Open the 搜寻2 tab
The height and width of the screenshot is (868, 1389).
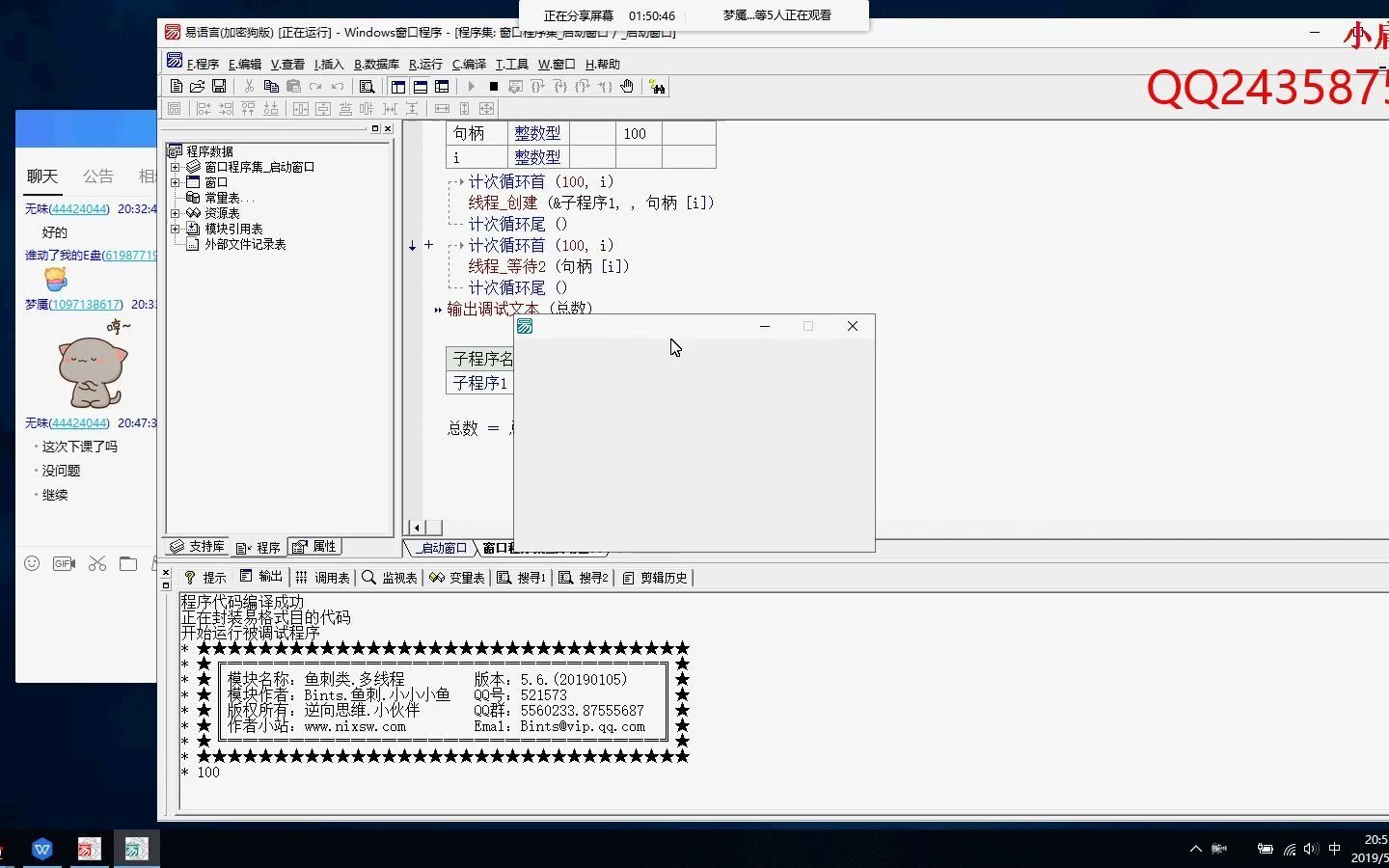[x=585, y=578]
